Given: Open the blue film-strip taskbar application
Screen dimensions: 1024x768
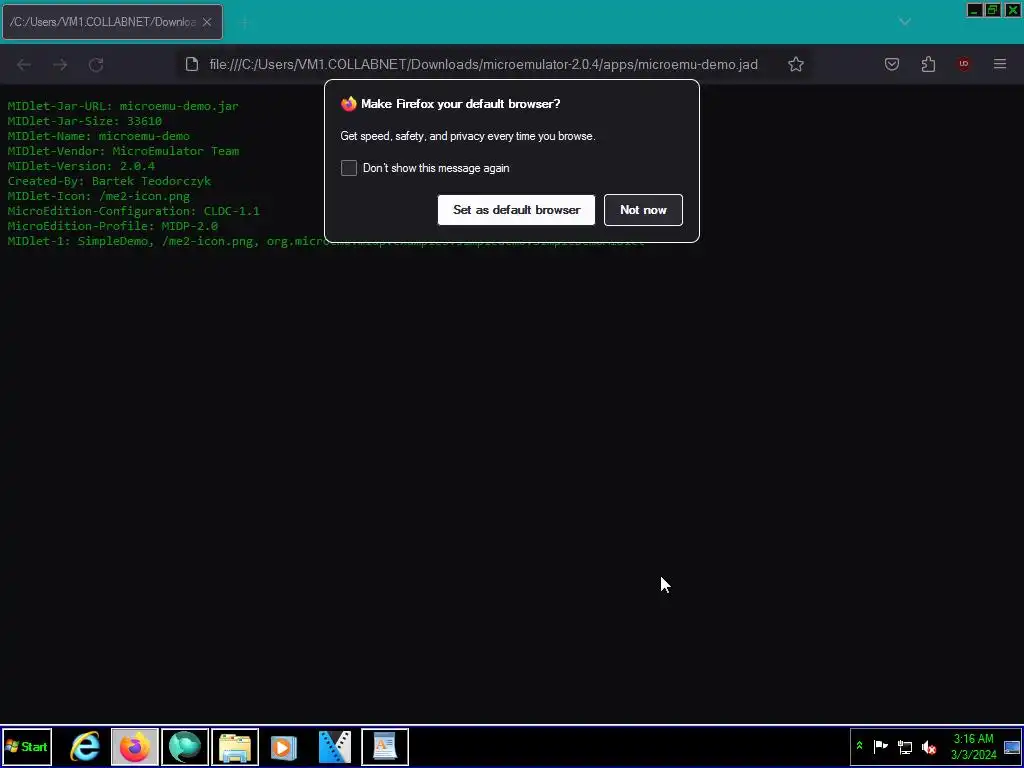Looking at the screenshot, I should [334, 746].
